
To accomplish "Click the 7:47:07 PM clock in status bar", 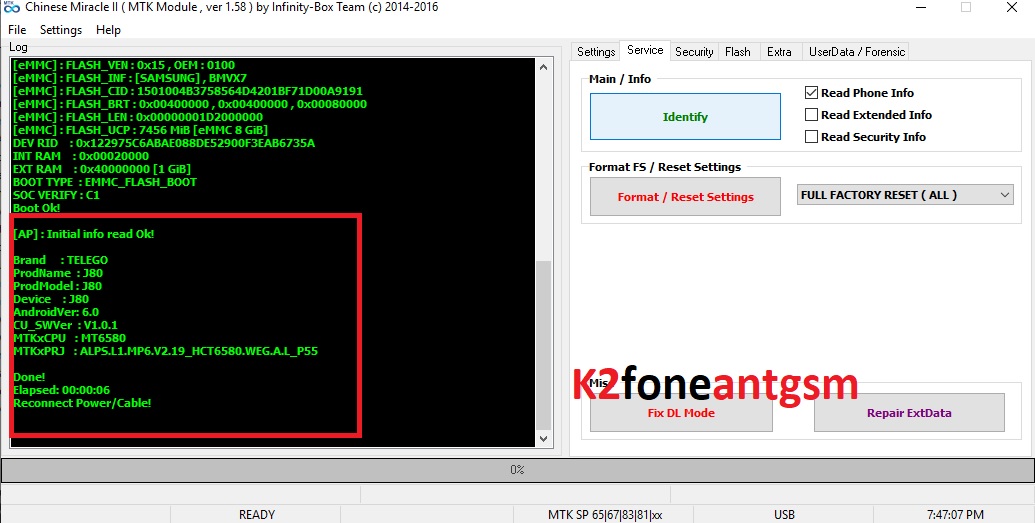I will (955, 514).
